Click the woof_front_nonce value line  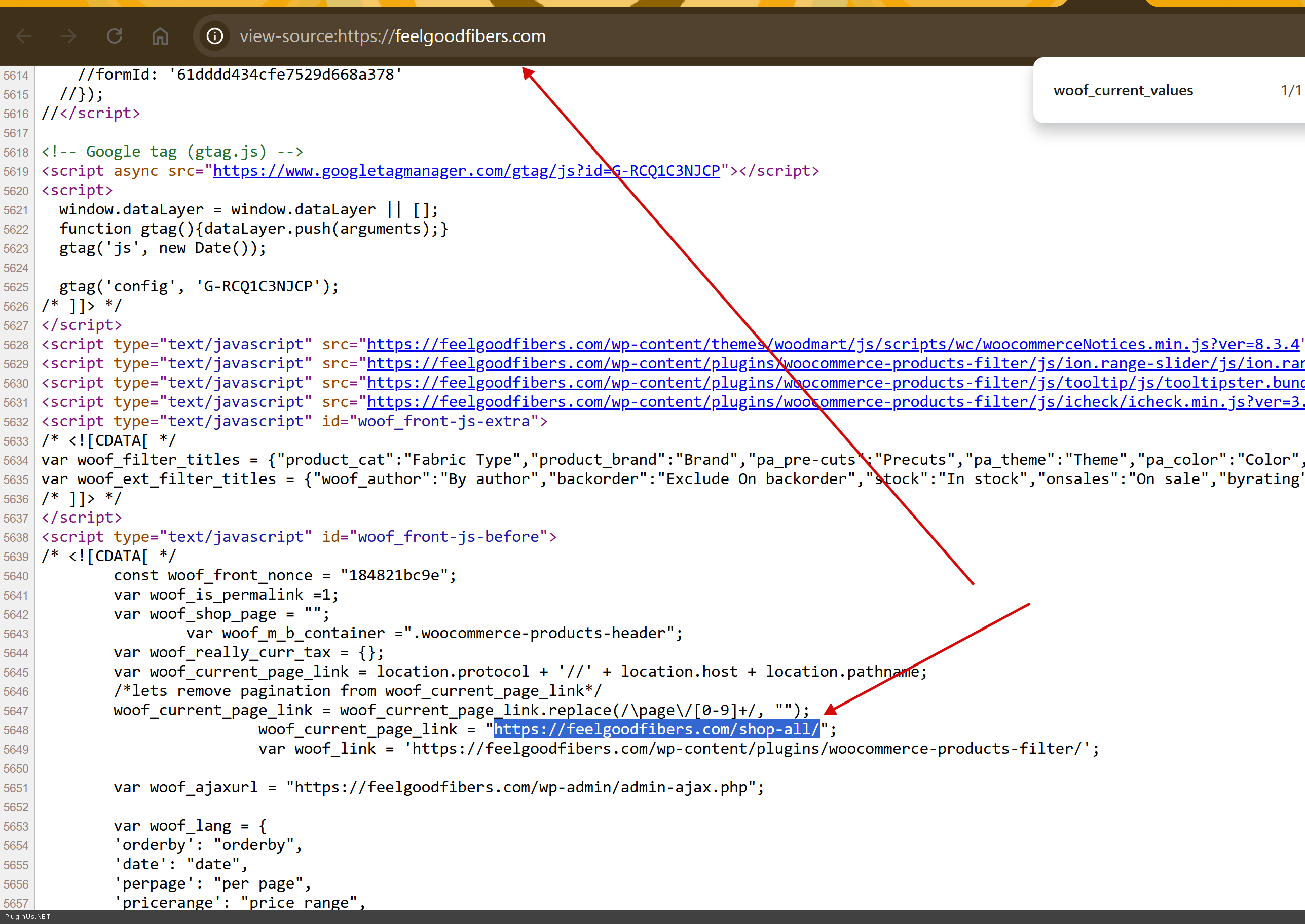point(284,576)
